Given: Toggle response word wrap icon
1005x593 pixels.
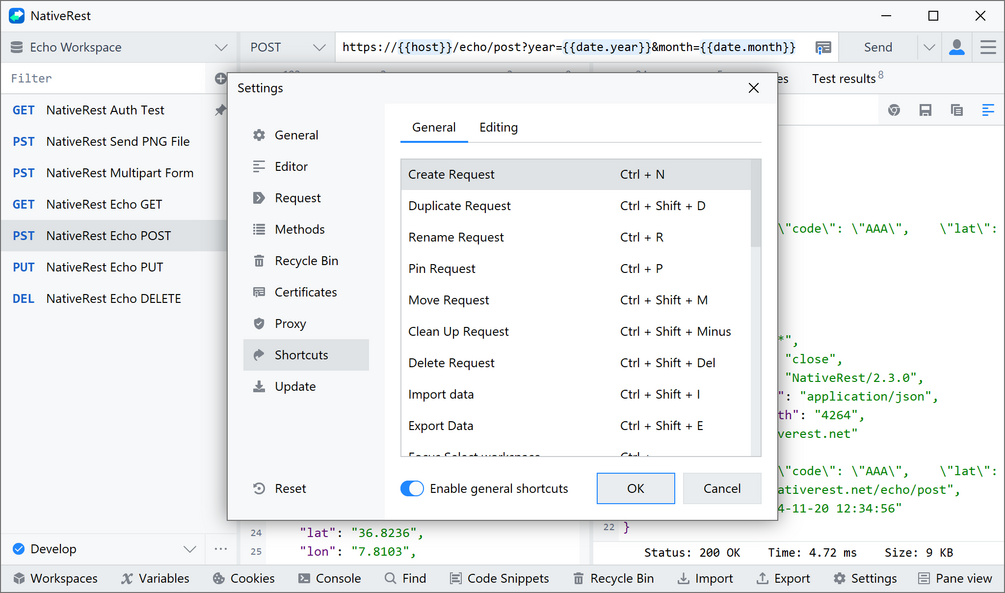Looking at the screenshot, I should tap(988, 110).
